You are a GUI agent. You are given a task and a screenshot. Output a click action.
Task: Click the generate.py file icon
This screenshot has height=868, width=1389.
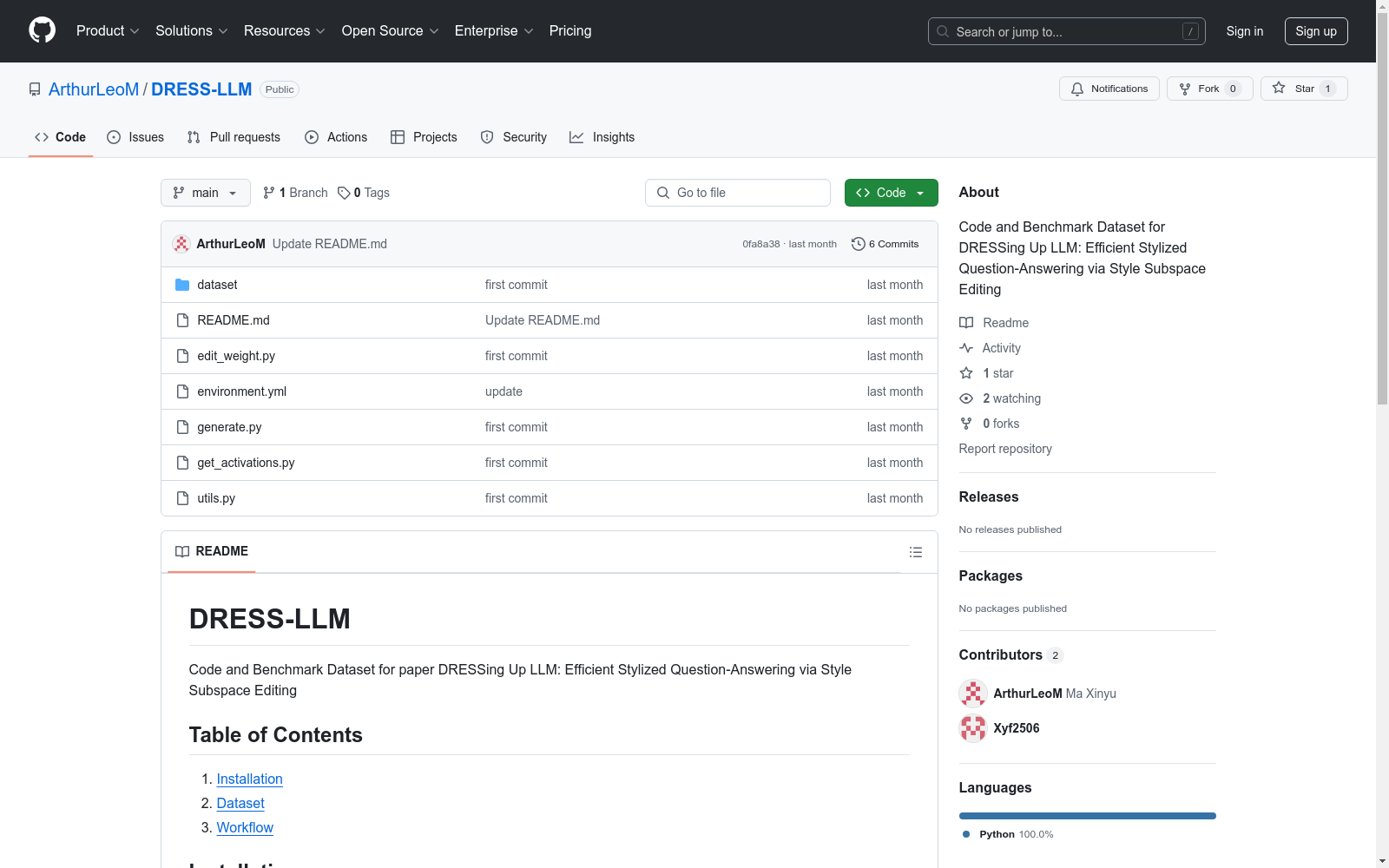pyautogui.click(x=182, y=427)
